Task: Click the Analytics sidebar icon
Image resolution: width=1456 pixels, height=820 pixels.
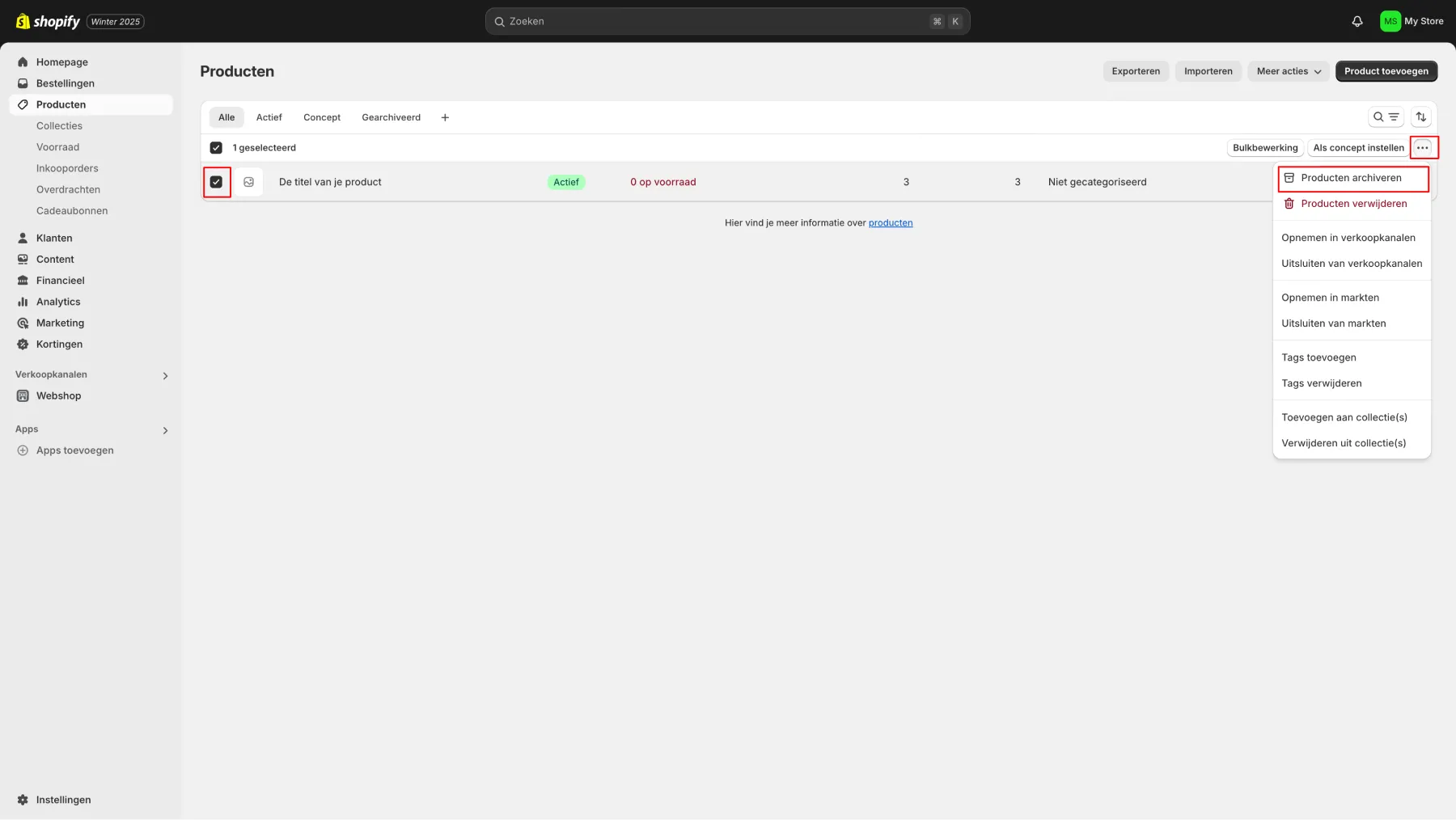Action: (23, 302)
